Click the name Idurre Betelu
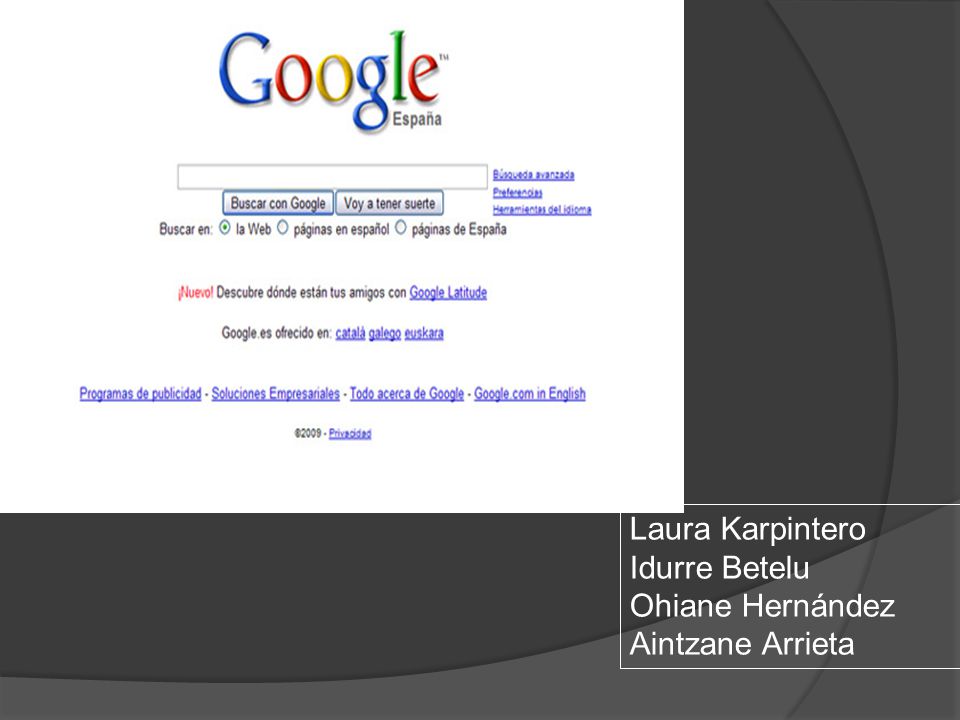The width and height of the screenshot is (960, 720). coord(719,568)
